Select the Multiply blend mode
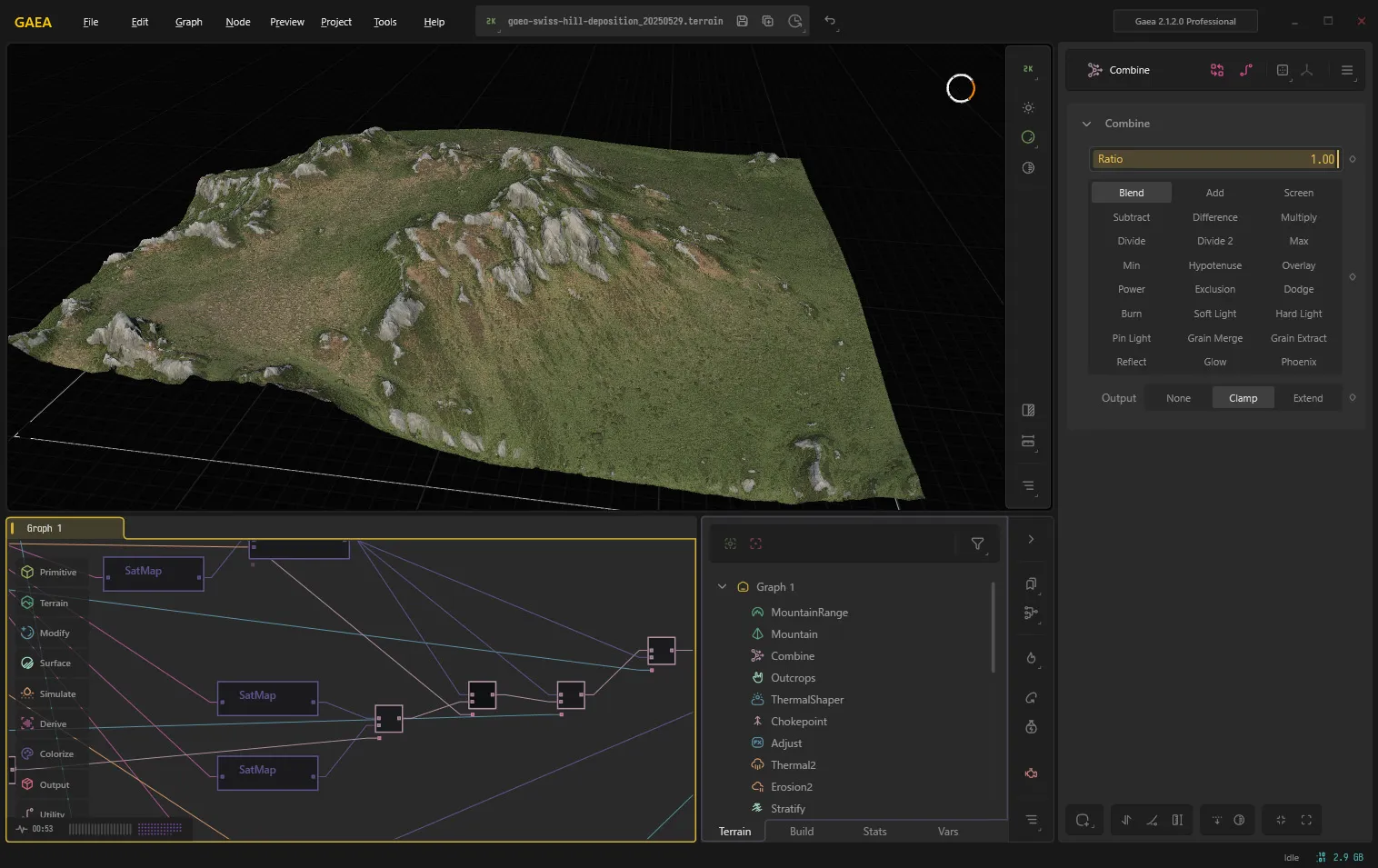This screenshot has height=868, width=1378. pos(1298,217)
